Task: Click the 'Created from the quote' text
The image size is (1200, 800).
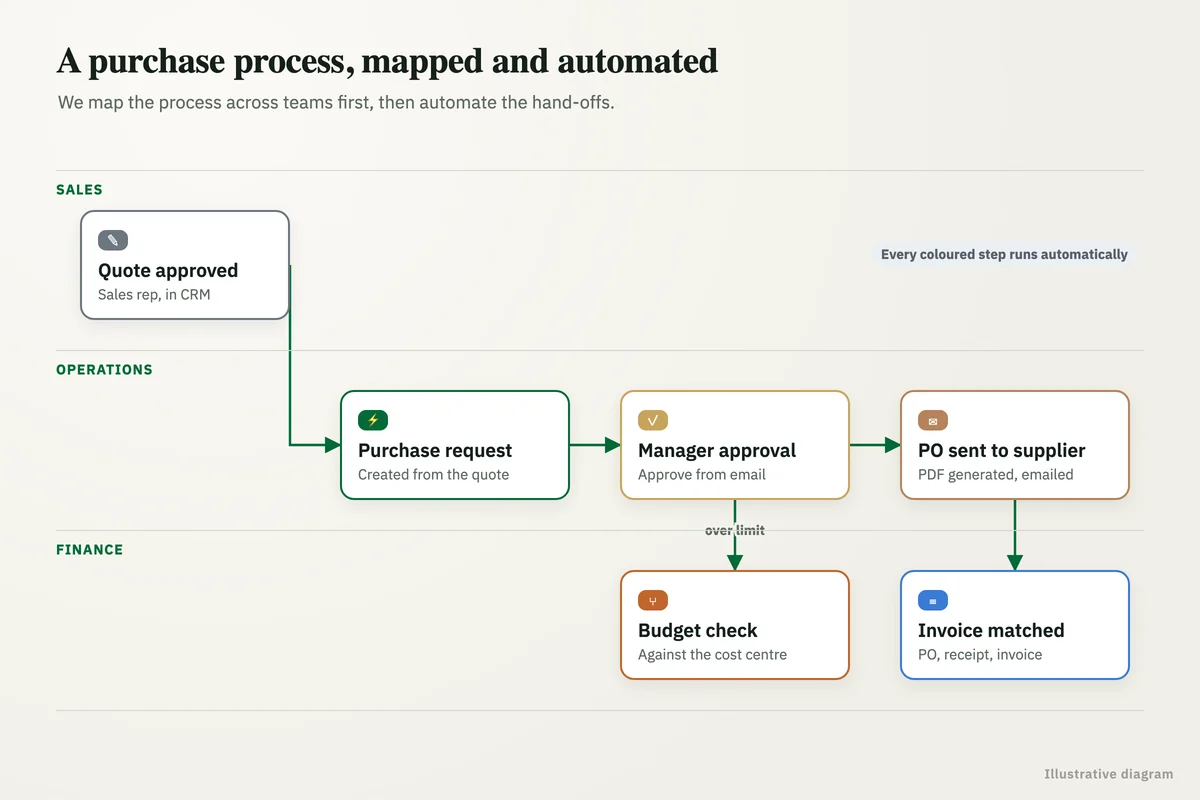Action: (x=433, y=474)
